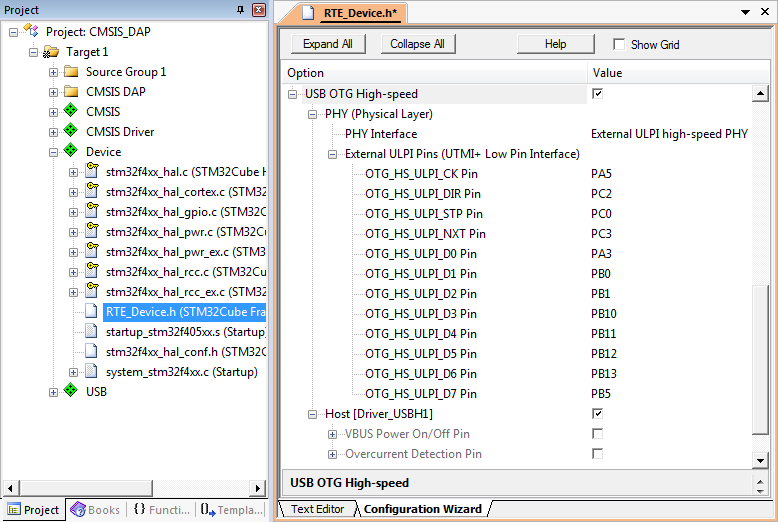Close the RTE_Device.h editor tab
This screenshot has width=778, height=522.
click(x=765, y=11)
